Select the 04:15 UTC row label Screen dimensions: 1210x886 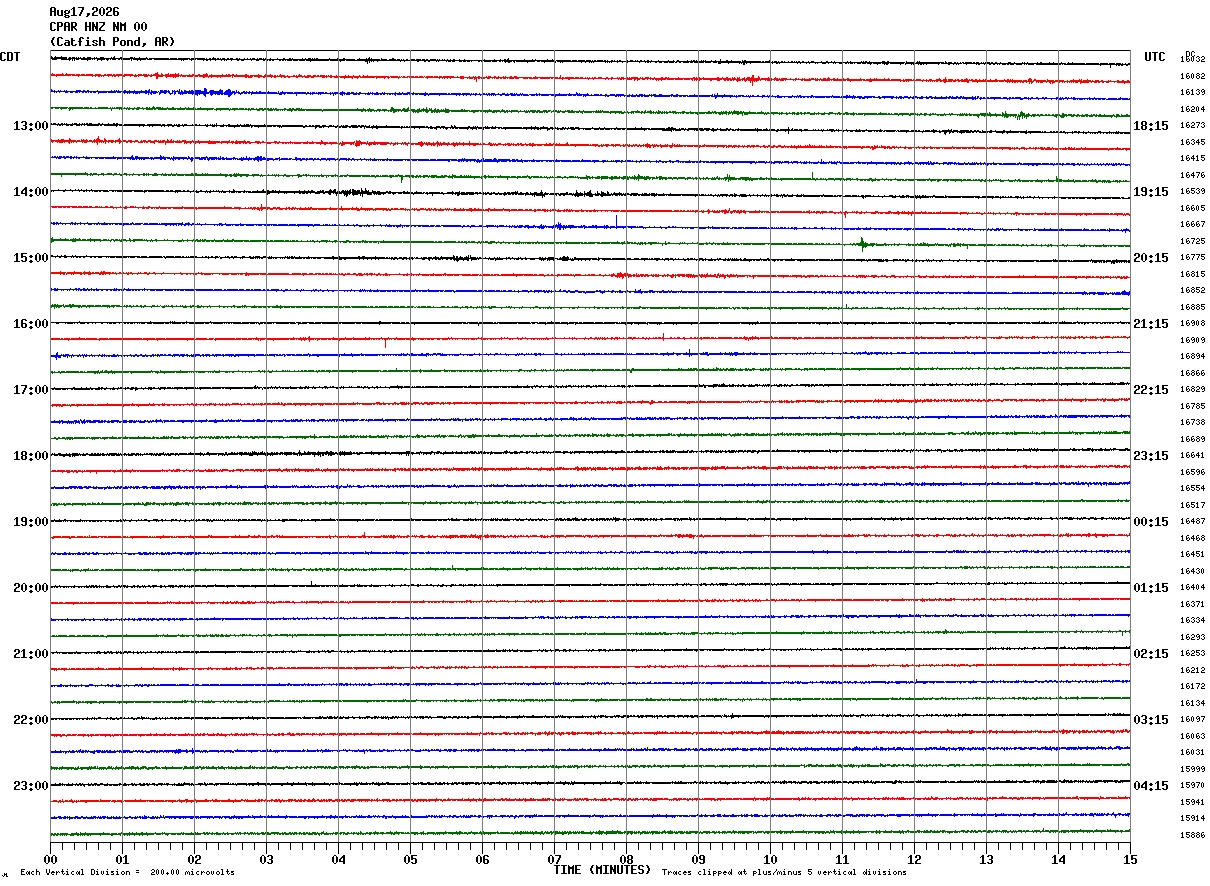click(1151, 786)
